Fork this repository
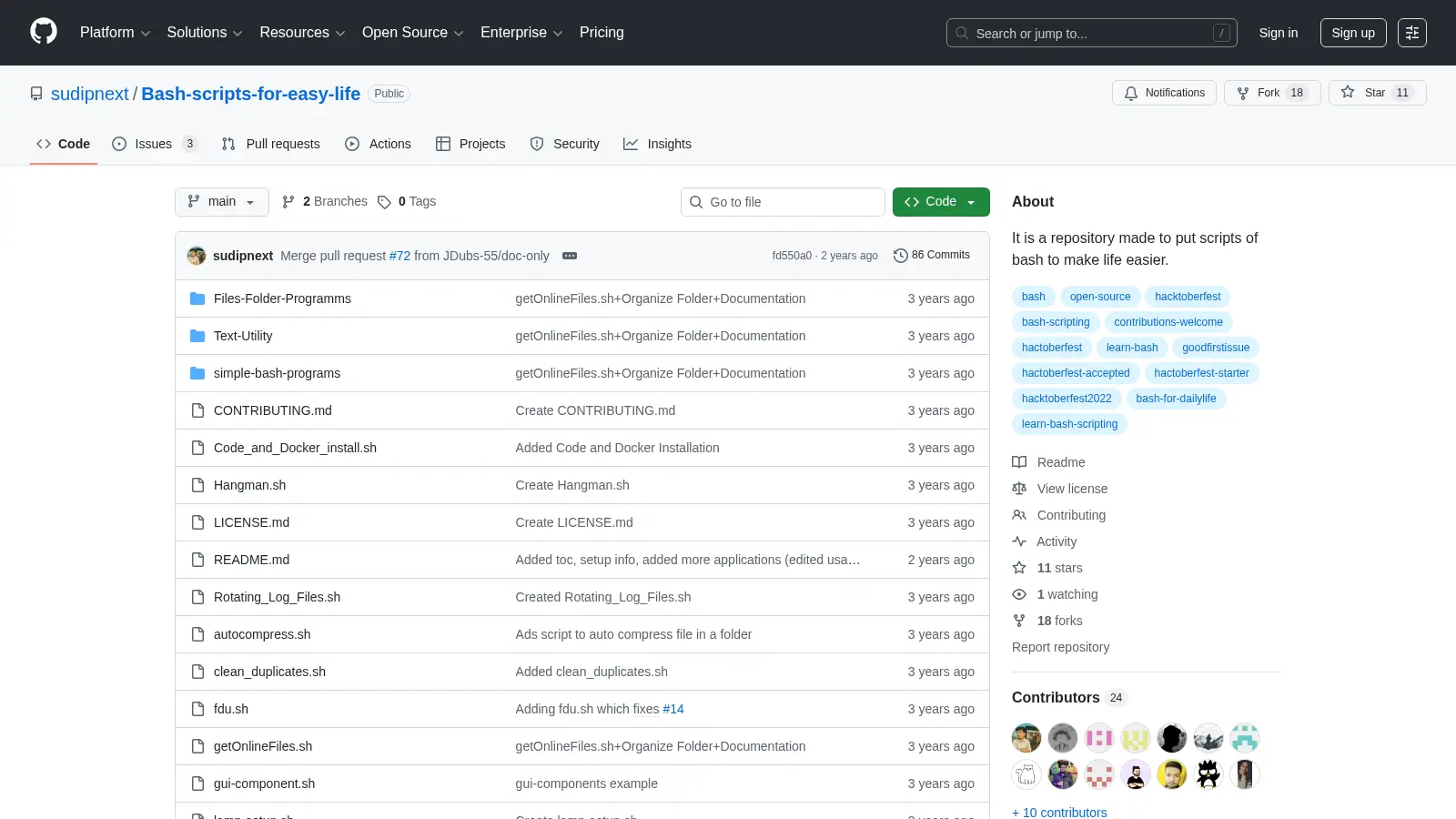 point(1272,93)
